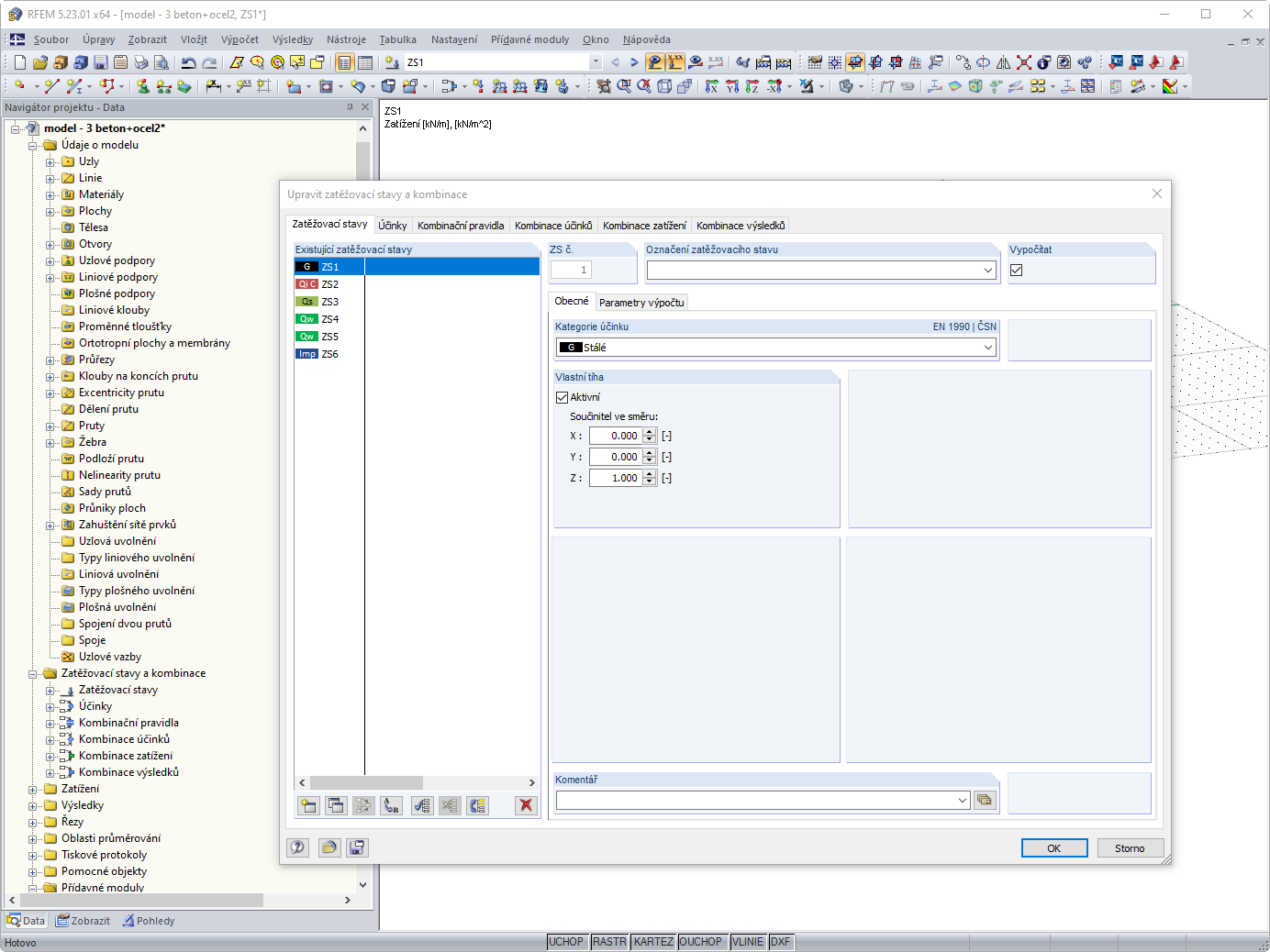Disable Aktivní under Vlastní tíha
Image resolution: width=1270 pixels, height=952 pixels.
[x=563, y=397]
